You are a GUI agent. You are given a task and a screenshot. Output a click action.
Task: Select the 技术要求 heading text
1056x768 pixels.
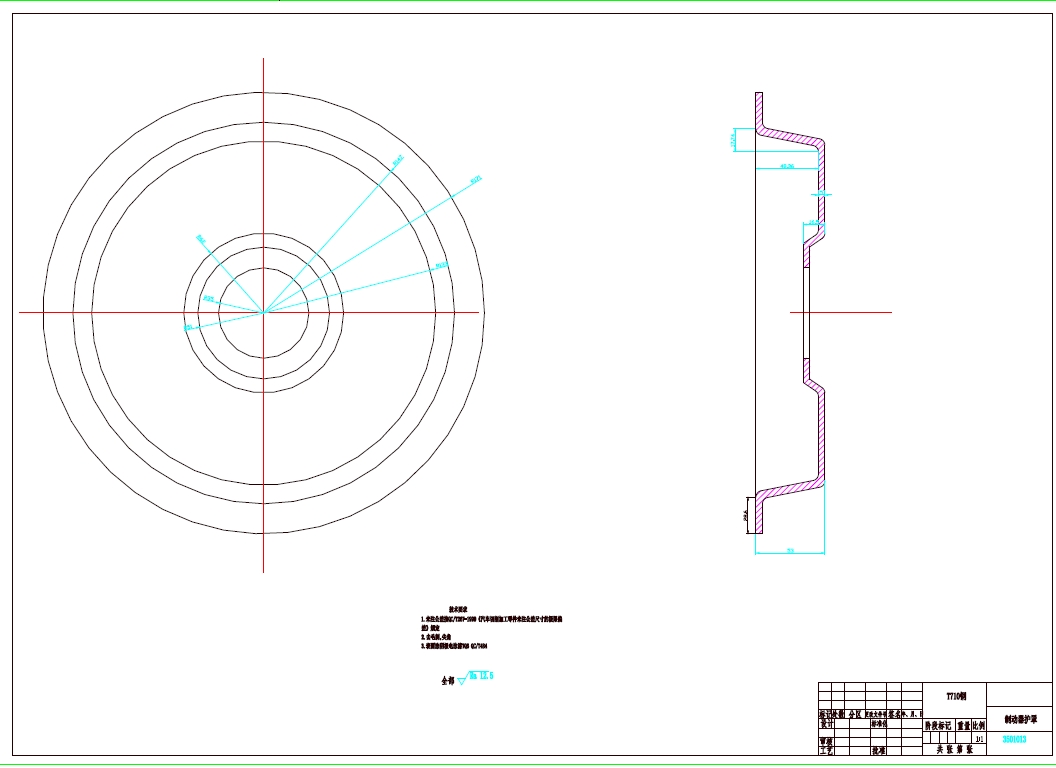tap(459, 609)
